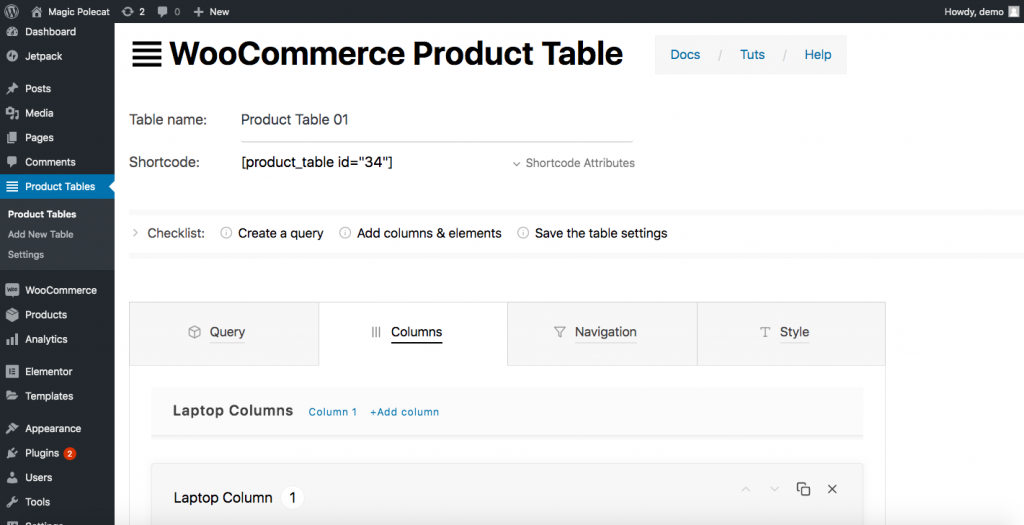Click the WordPress logo in admin bar
1024x525 pixels.
tap(11, 11)
